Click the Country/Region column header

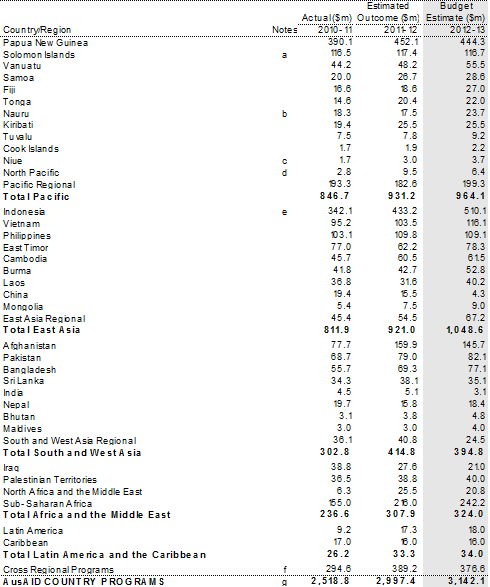[x=37, y=30]
